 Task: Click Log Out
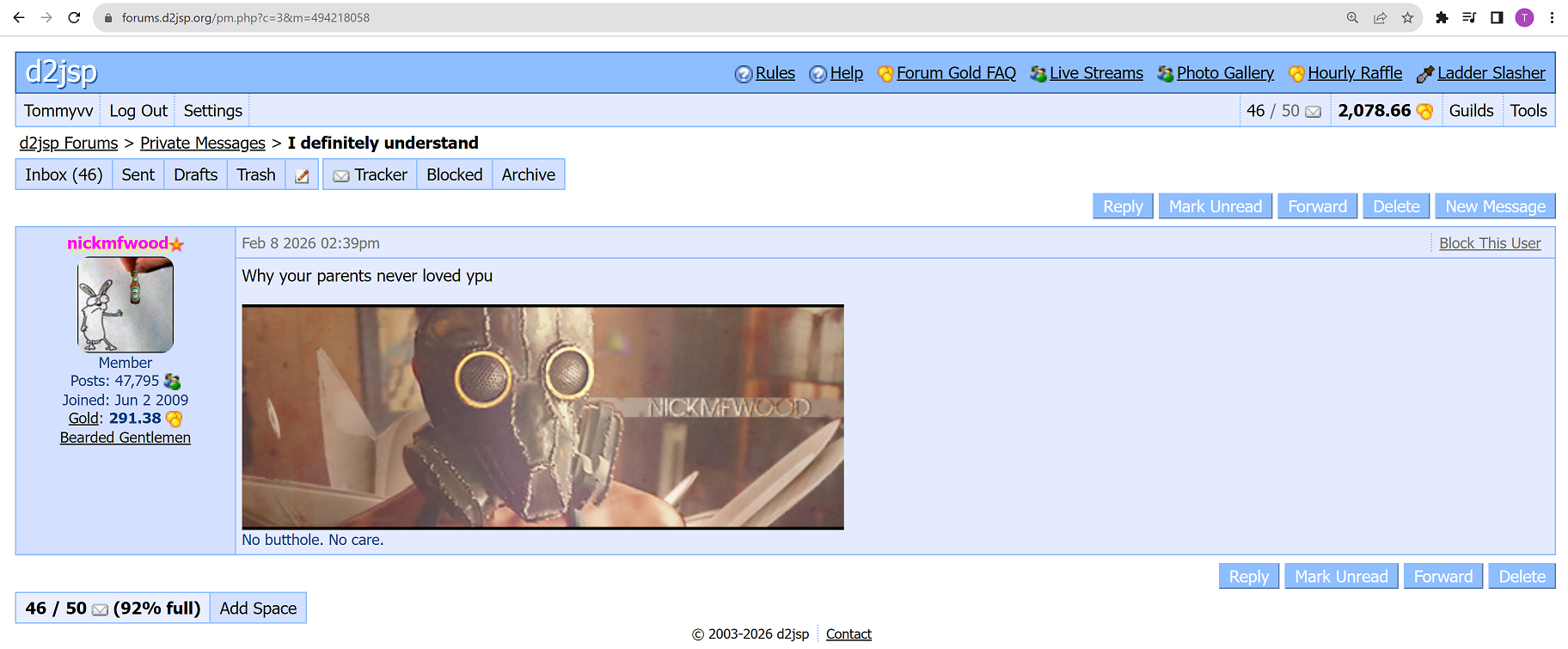tap(138, 111)
